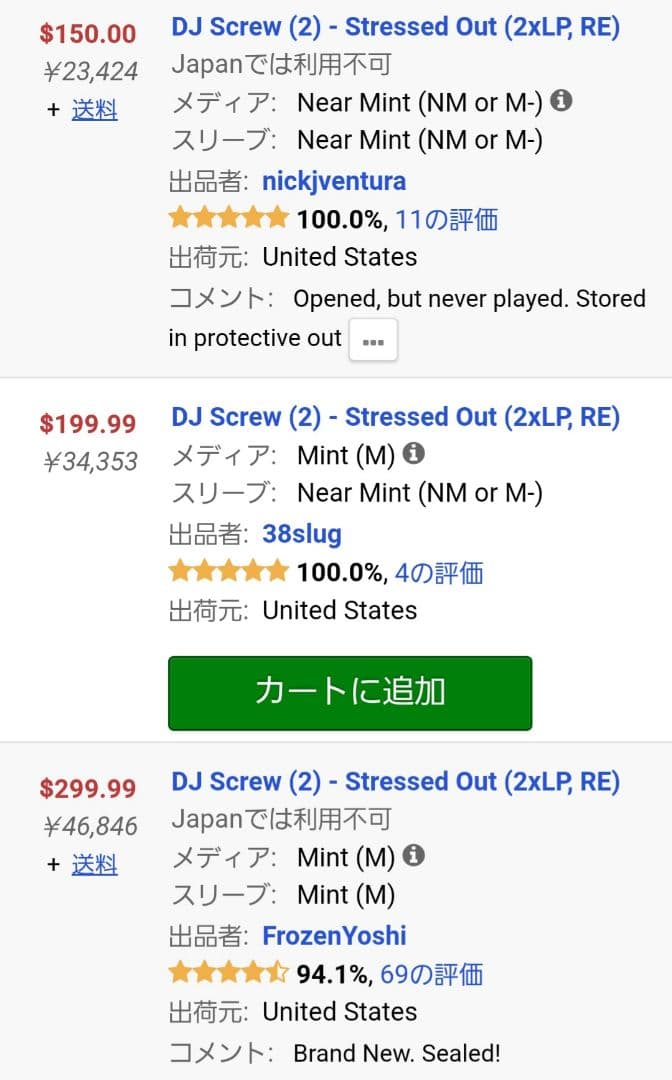Expand 送料 details for the $150 listing
Screen dimensions: 672x1080
(x=94, y=110)
